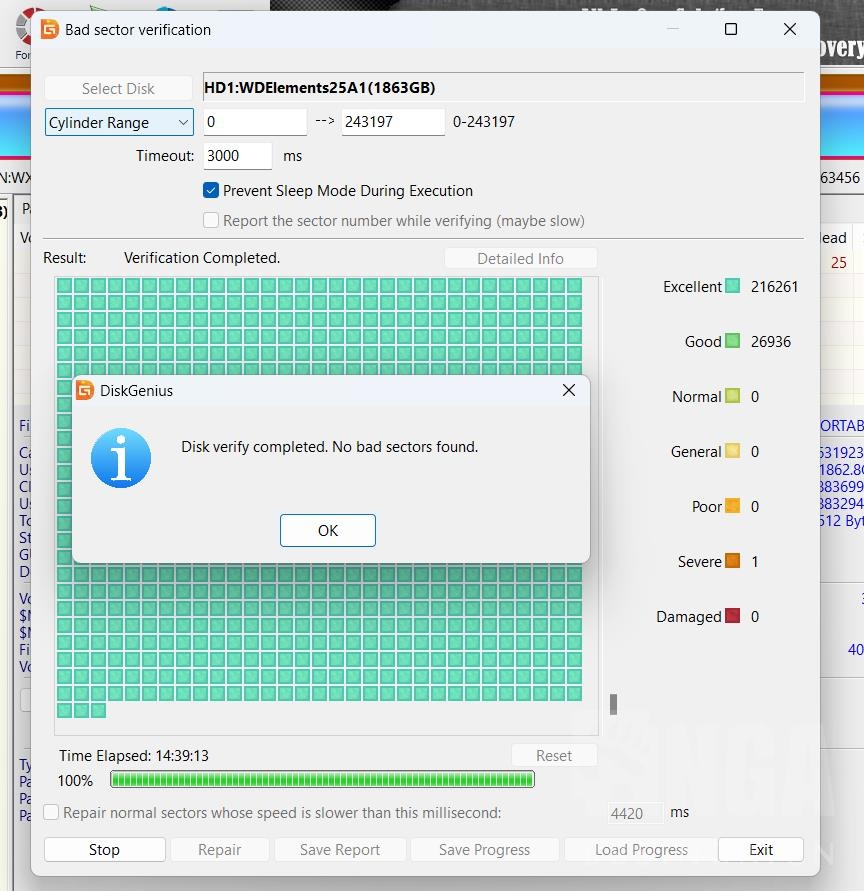This screenshot has width=864, height=891.
Task: Click the Severe orange legend swatch
Action: click(733, 562)
